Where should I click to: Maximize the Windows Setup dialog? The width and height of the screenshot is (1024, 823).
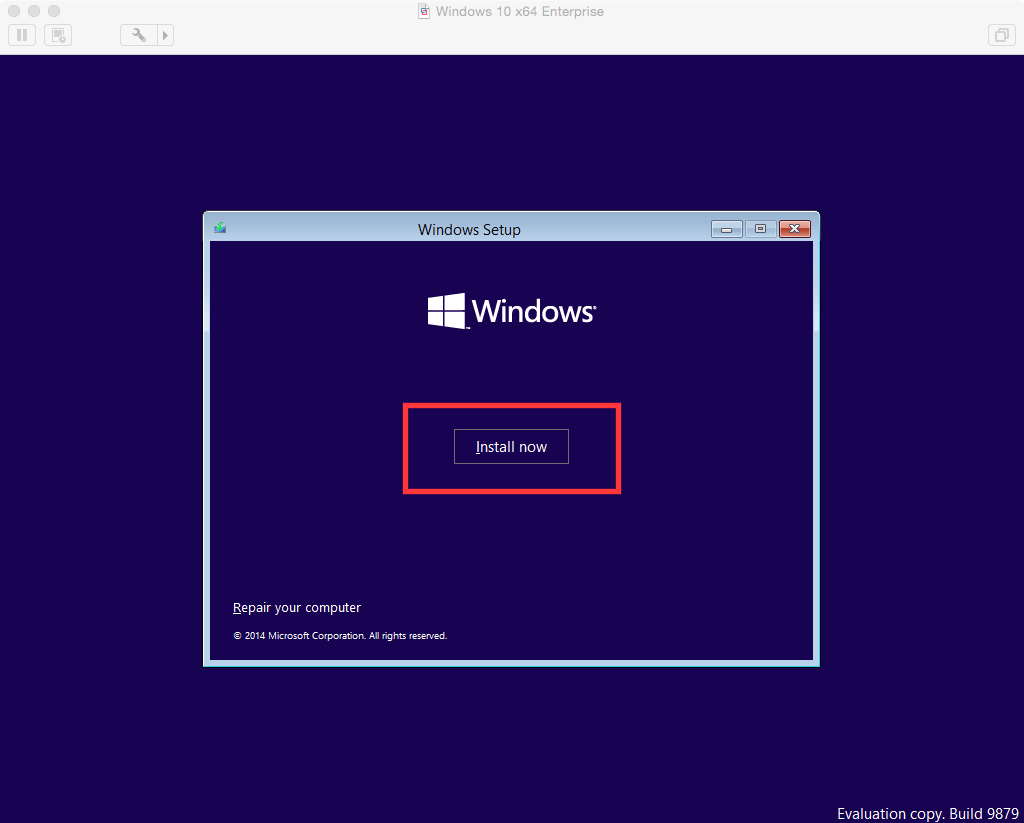760,229
